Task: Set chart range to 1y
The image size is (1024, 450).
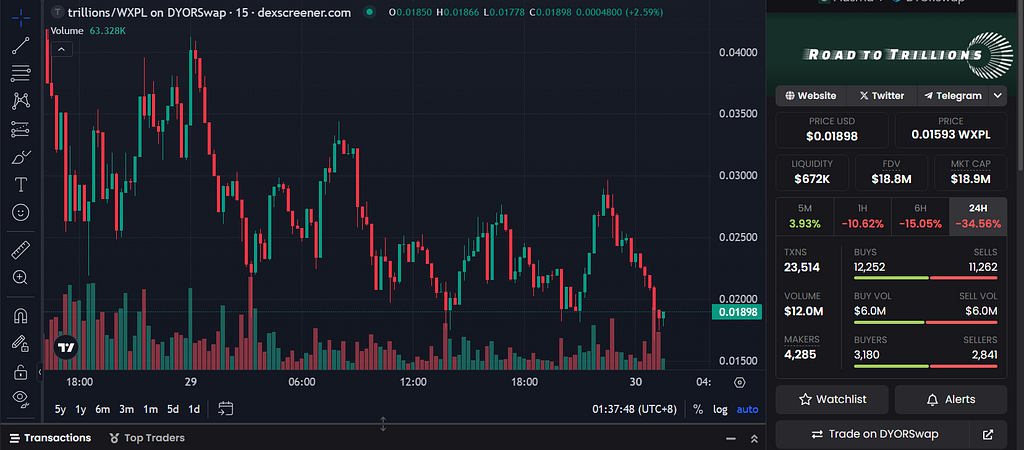Action: click(81, 410)
